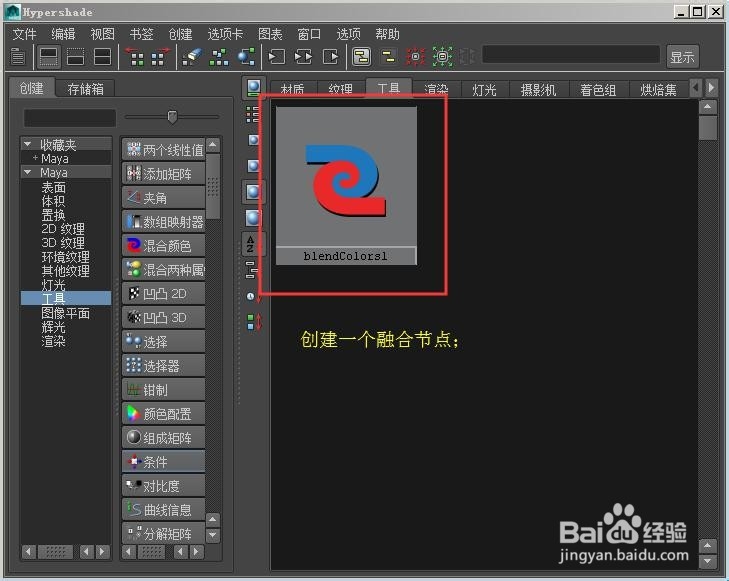The width and height of the screenshot is (729, 581).
Task: Expand the Maya item under 收藏夹
Action: click(35, 158)
